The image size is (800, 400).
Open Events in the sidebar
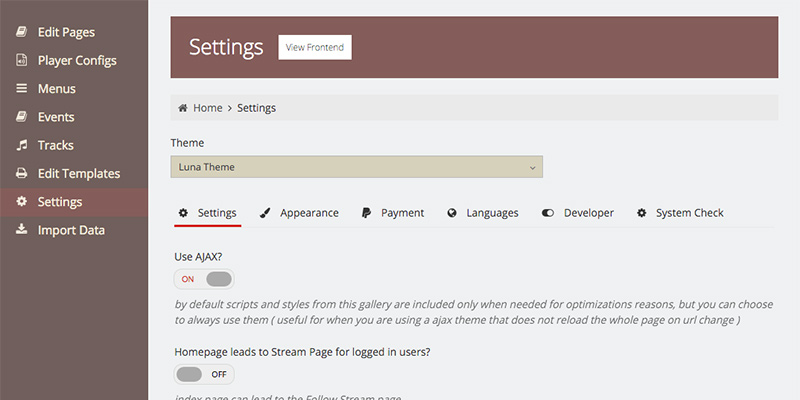pos(56,117)
